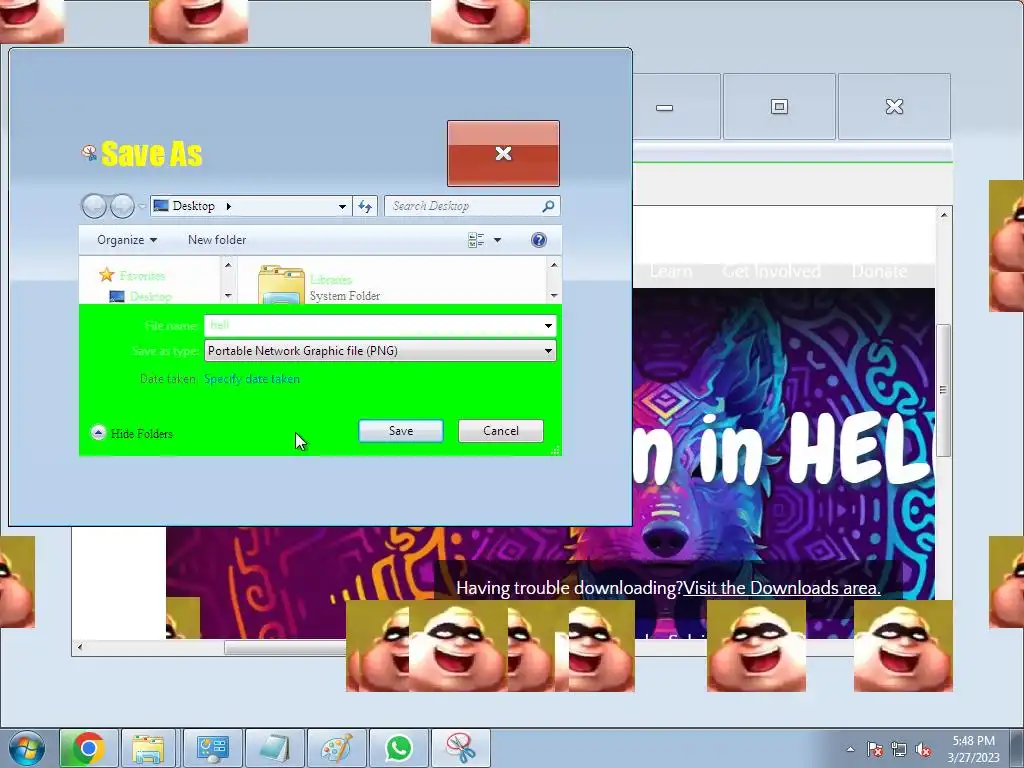Screen dimensions: 1024x768
Task: Open the Organize menu
Action: [127, 240]
